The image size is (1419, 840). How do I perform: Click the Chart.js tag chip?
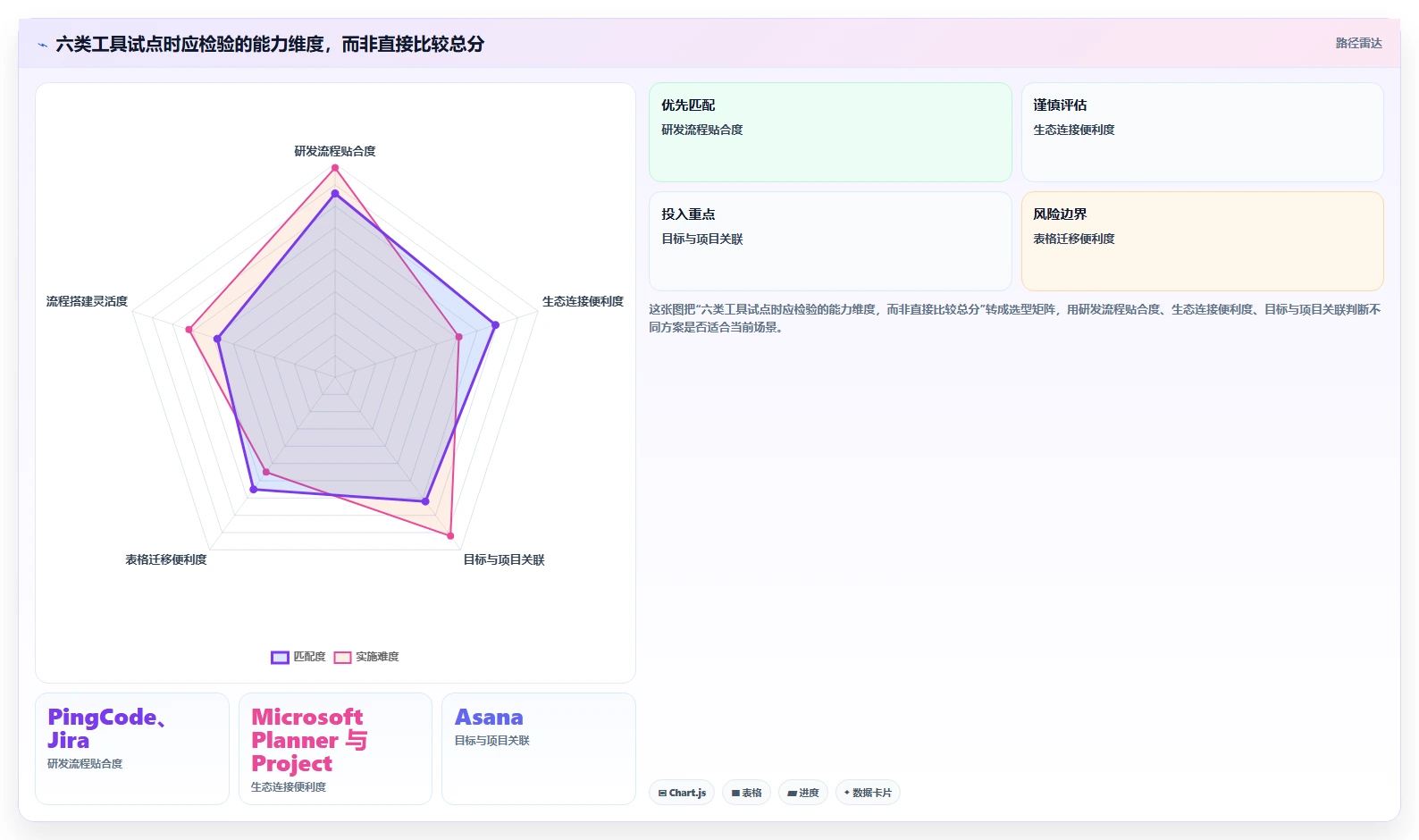coord(682,793)
